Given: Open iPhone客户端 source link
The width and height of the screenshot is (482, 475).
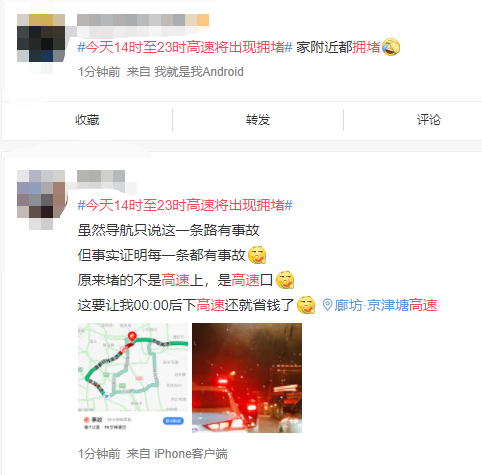Looking at the screenshot, I should click(191, 454).
